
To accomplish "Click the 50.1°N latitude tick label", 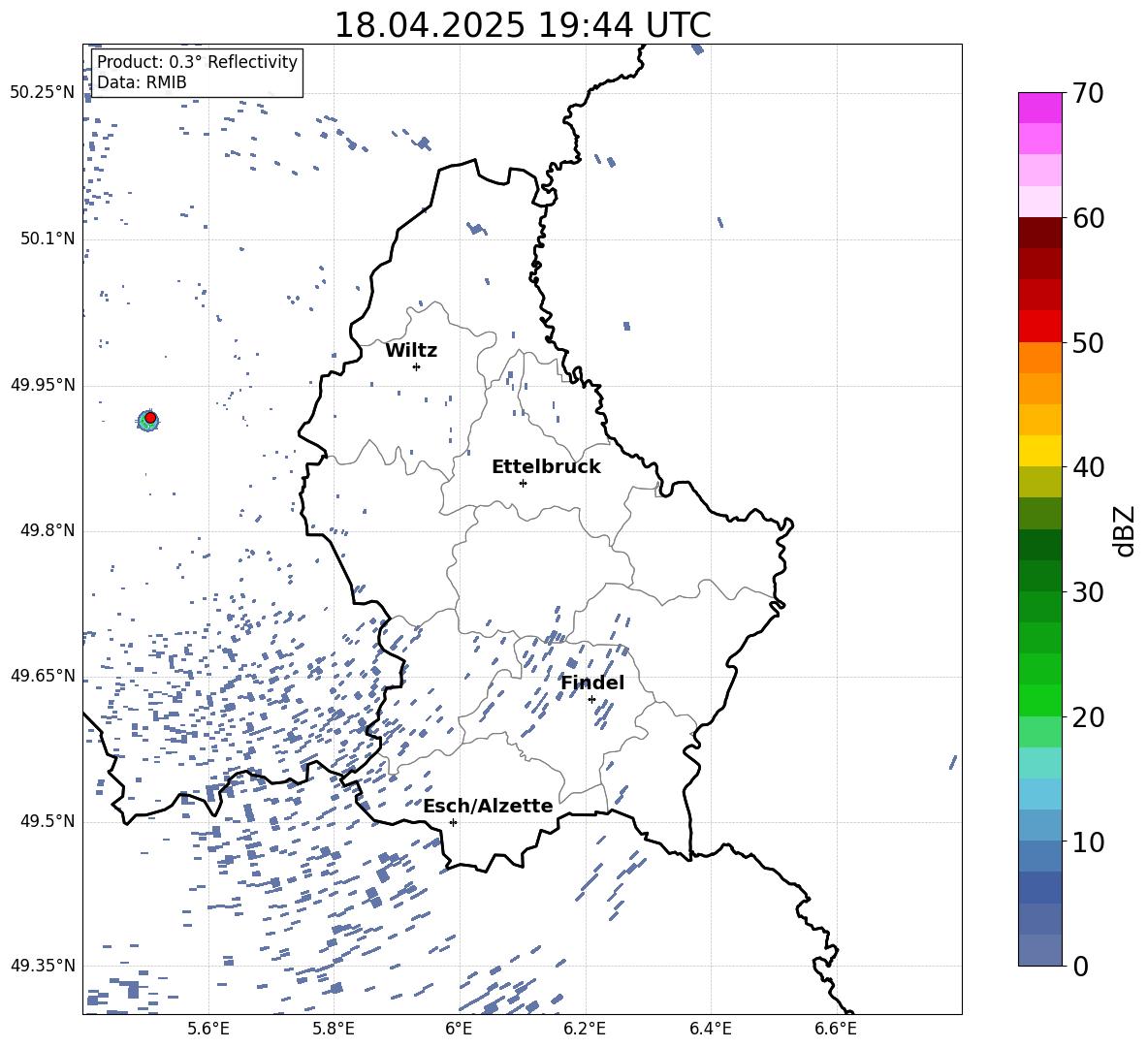I will 48,239.
